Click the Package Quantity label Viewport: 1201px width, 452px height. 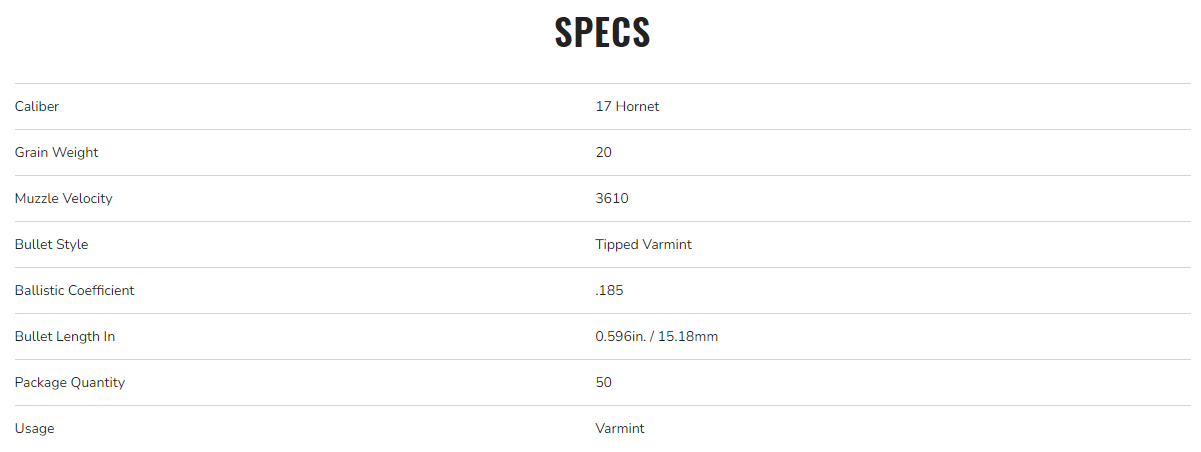click(x=70, y=382)
